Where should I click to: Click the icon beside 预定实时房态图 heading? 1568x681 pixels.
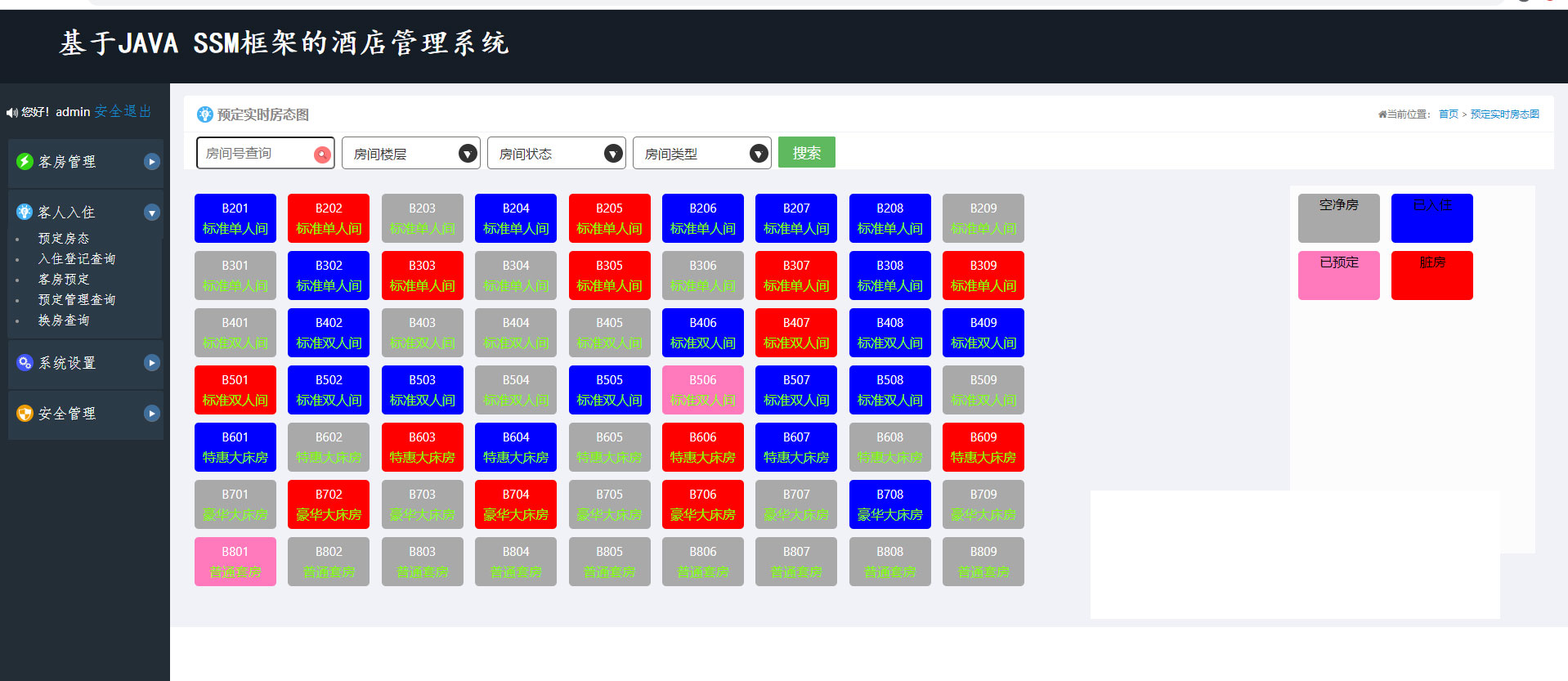pos(205,114)
